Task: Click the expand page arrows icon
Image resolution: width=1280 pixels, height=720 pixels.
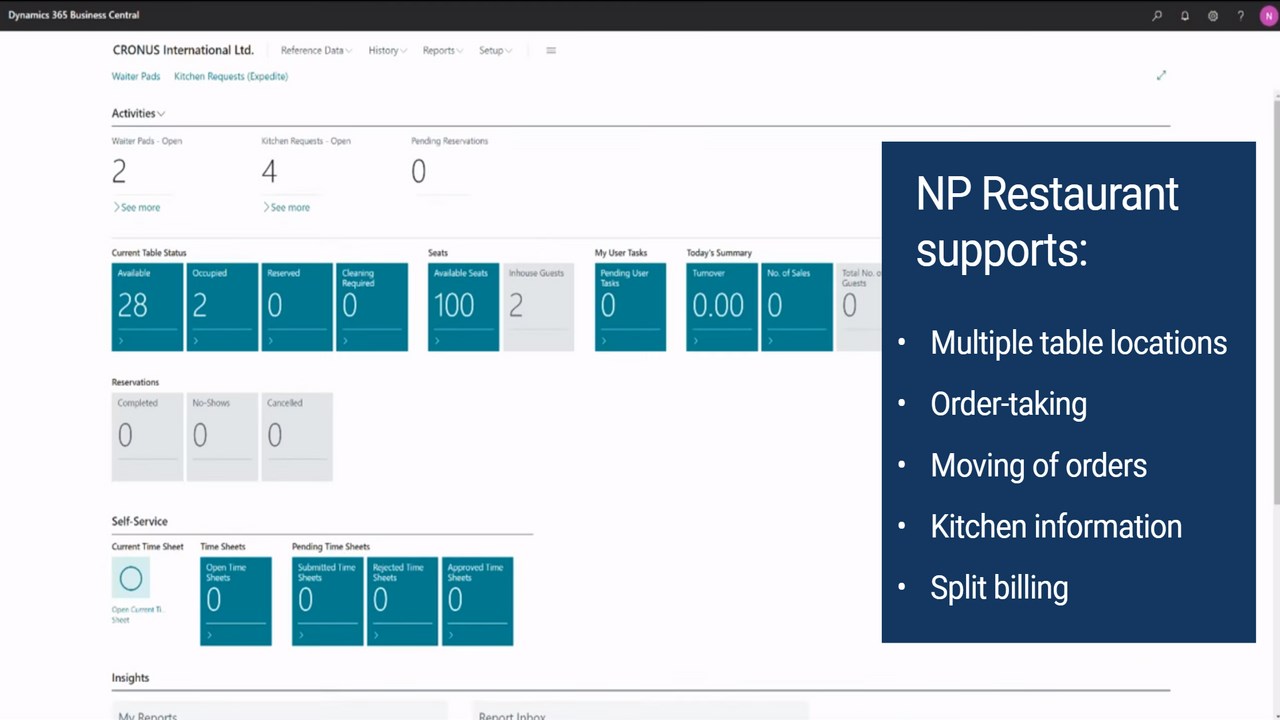Action: [1161, 75]
